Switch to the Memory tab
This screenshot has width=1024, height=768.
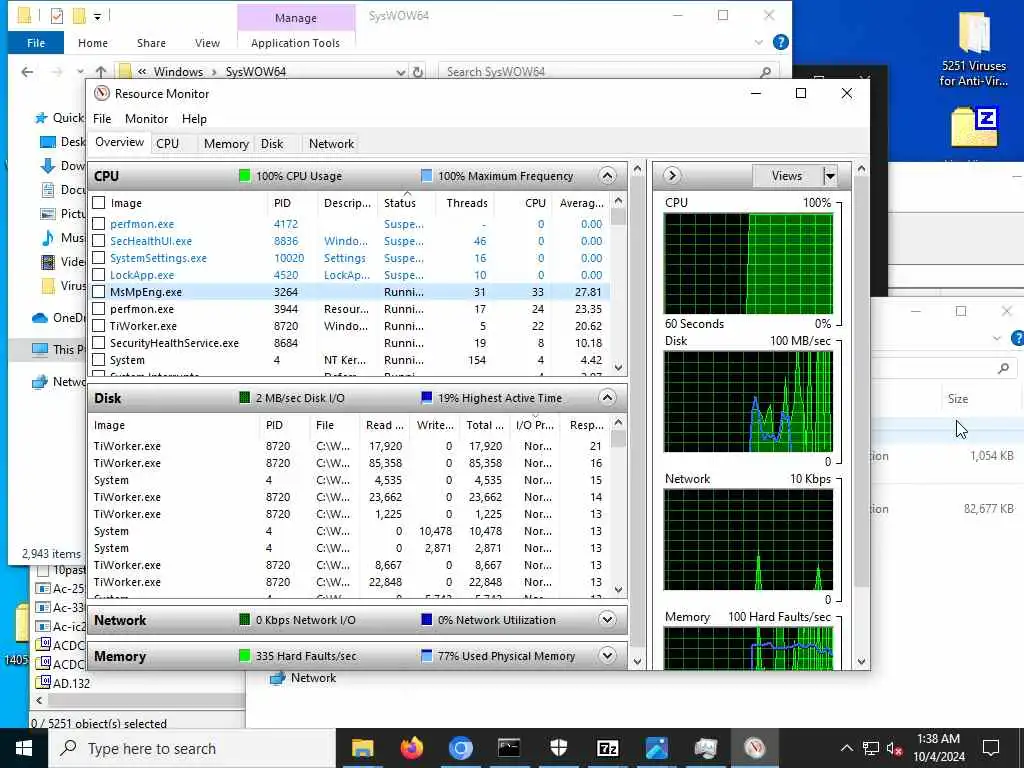coord(226,144)
